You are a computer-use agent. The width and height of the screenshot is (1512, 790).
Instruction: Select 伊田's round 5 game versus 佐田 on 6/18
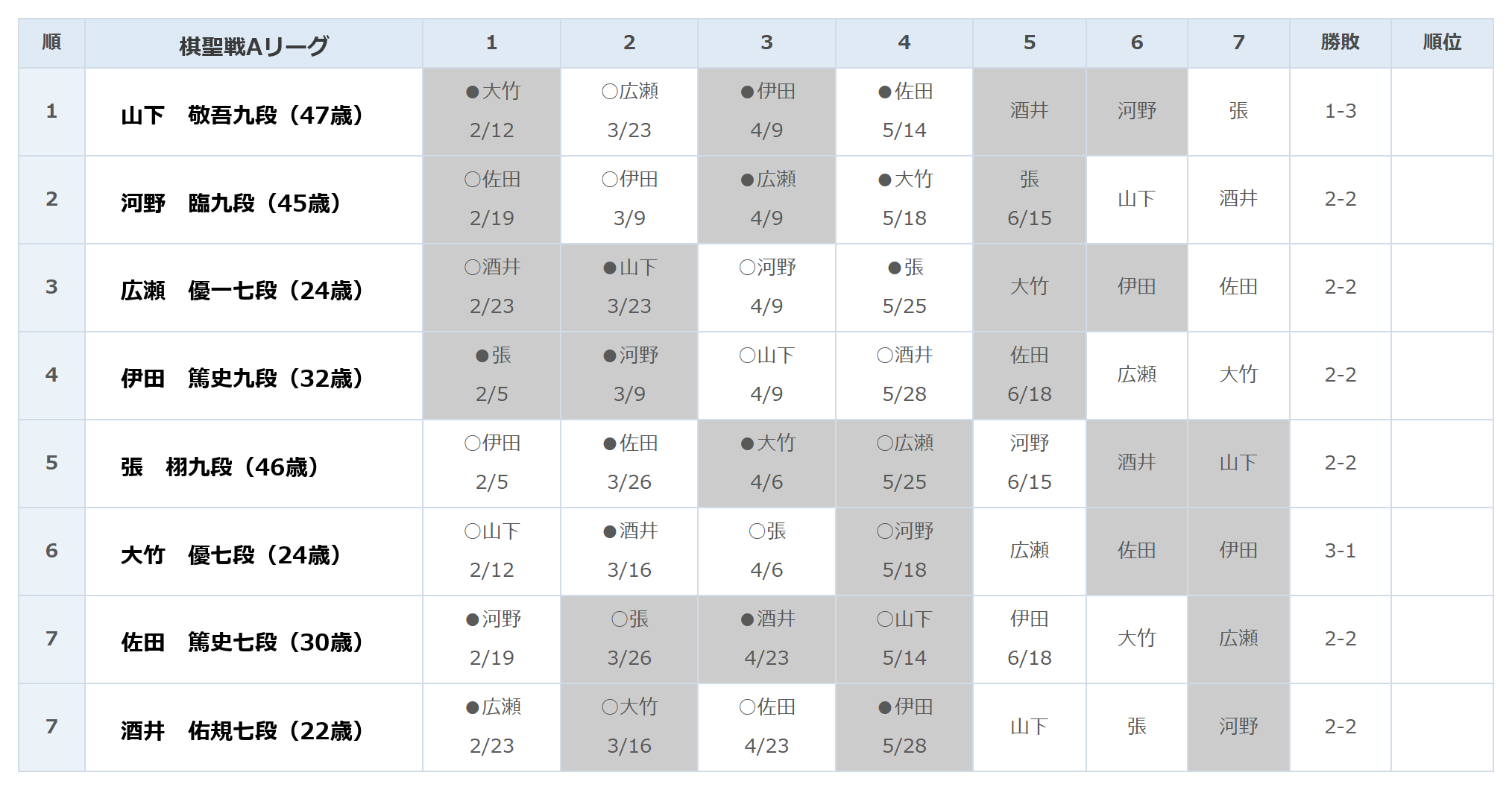click(x=1030, y=376)
